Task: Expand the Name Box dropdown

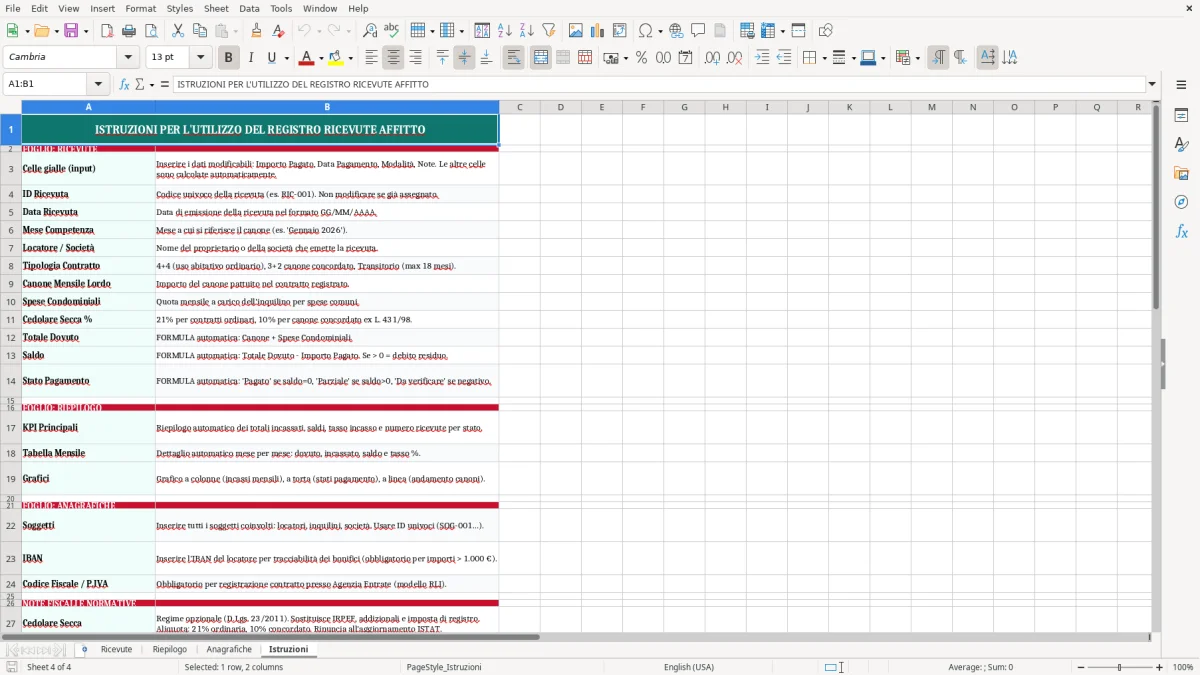Action: click(98, 84)
